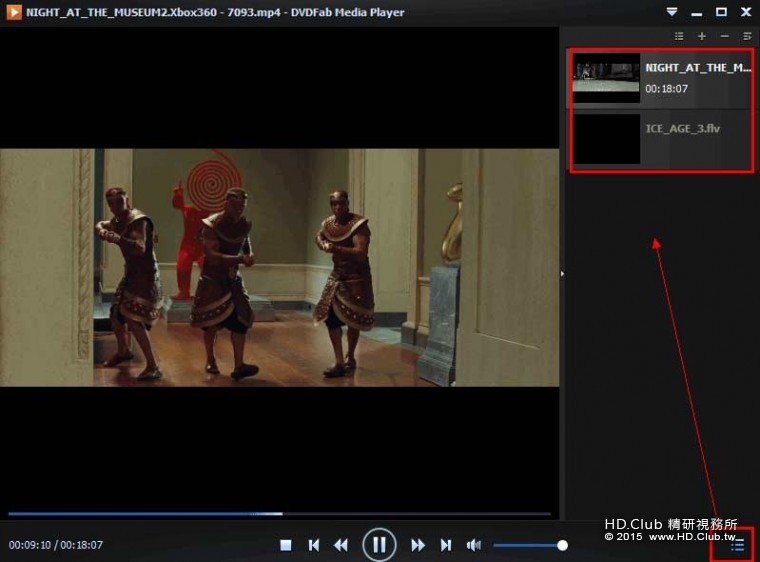Image resolution: width=760 pixels, height=562 pixels.
Task: Add a file with the plus icon
Action: 701,36
